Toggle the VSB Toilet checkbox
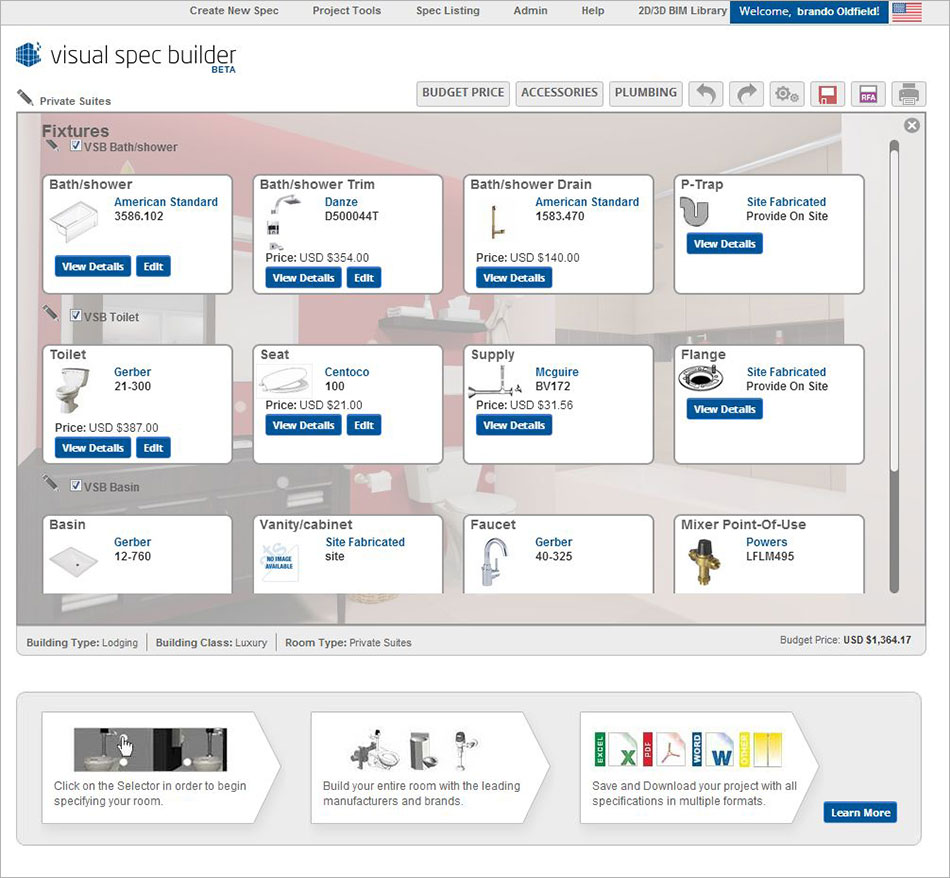 [76, 314]
